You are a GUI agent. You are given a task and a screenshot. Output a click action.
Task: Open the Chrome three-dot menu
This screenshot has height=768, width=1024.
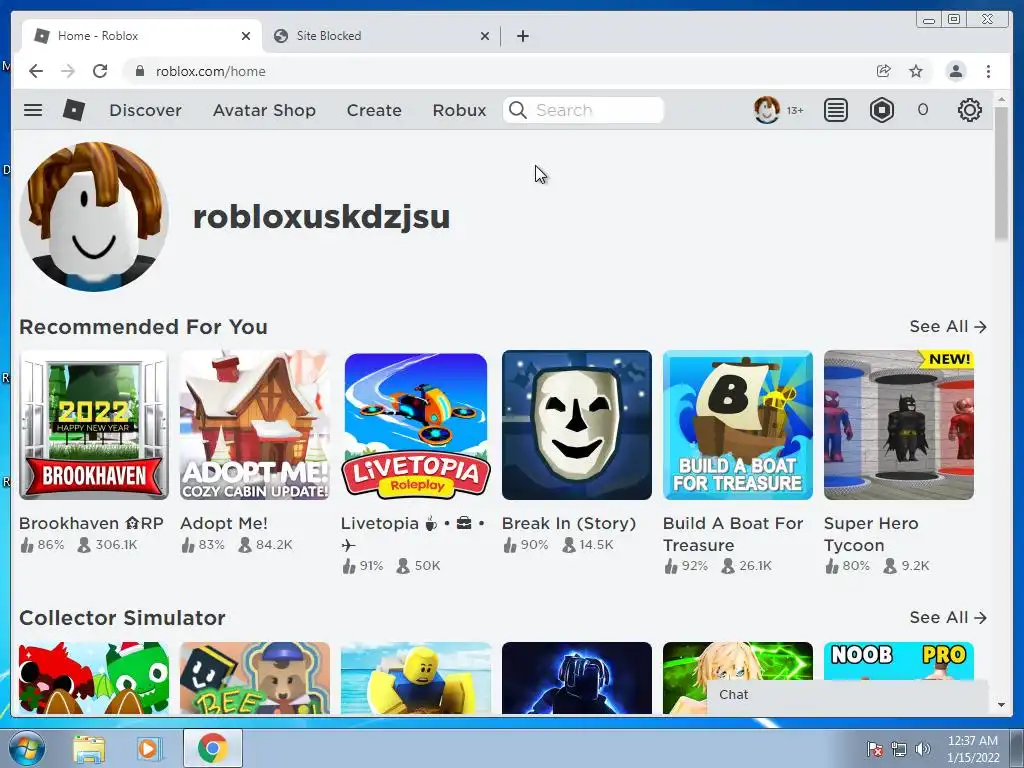988,71
